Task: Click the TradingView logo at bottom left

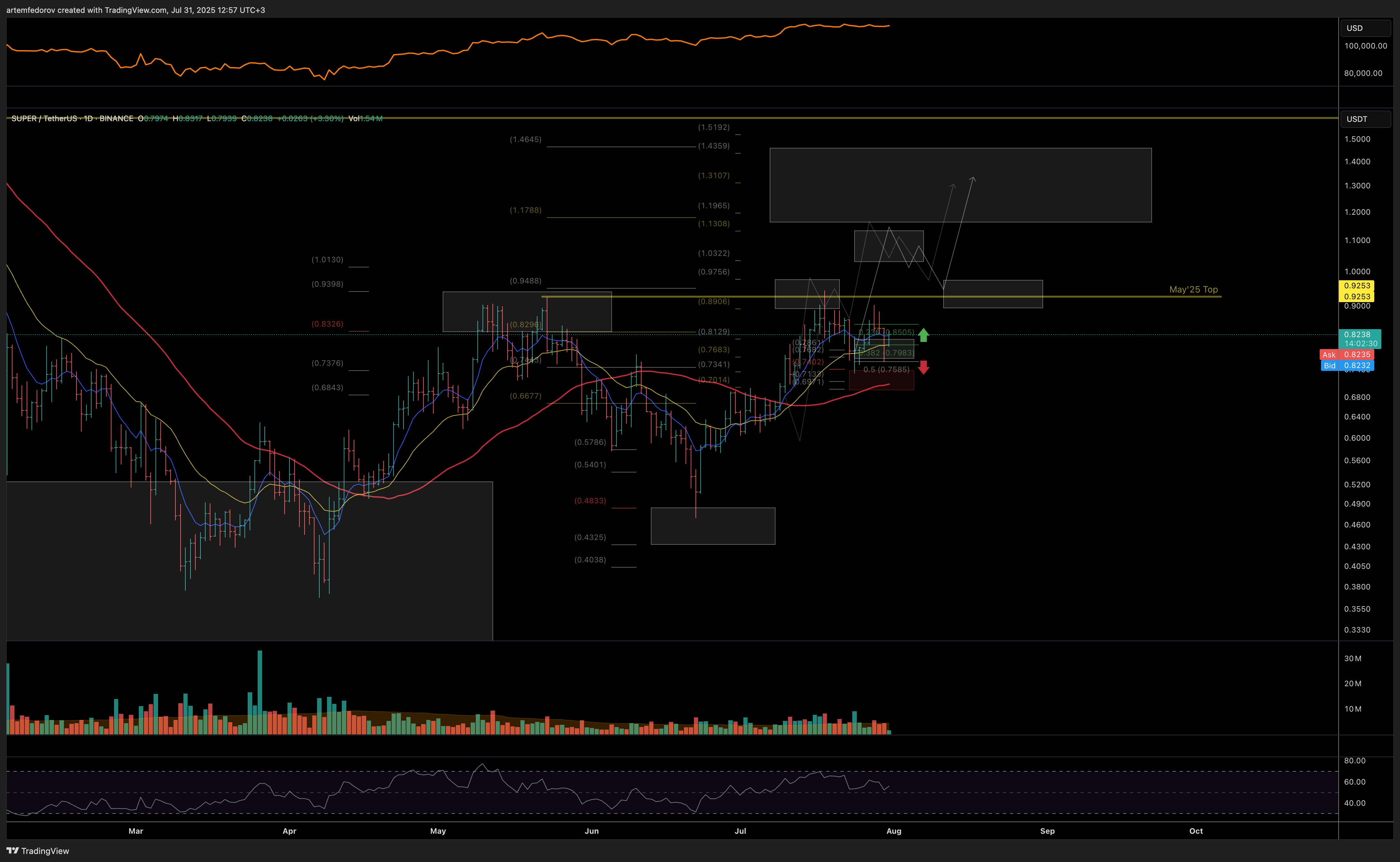Action: pyautogui.click(x=38, y=851)
